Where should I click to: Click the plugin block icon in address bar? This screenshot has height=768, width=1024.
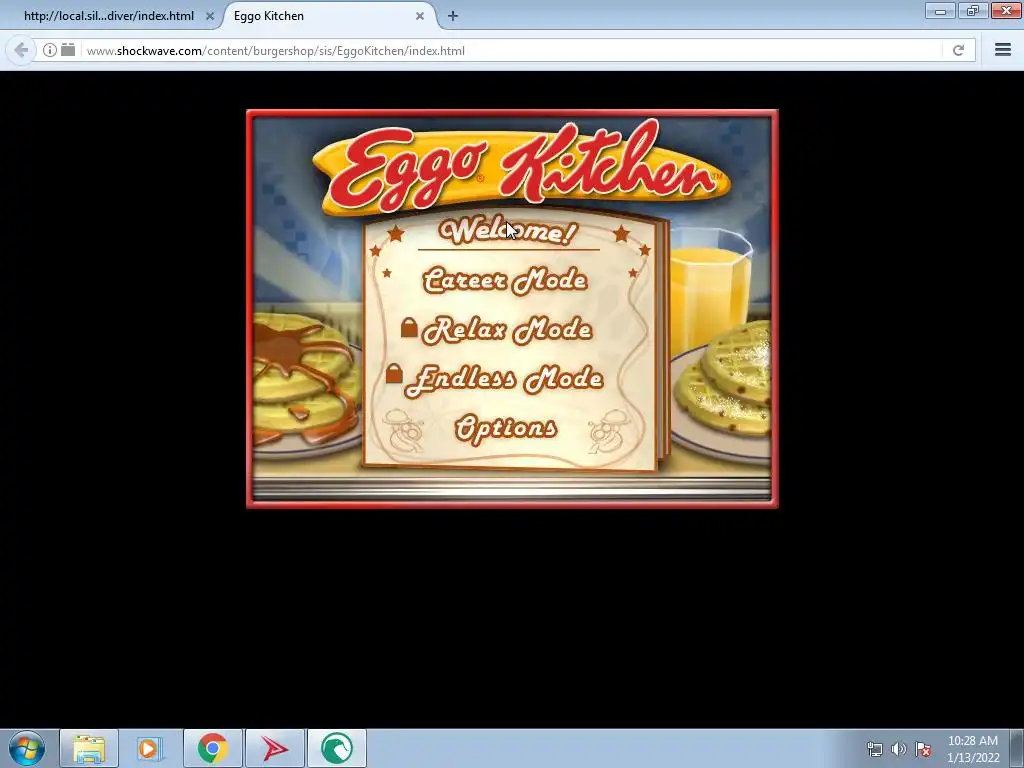pyautogui.click(x=68, y=50)
